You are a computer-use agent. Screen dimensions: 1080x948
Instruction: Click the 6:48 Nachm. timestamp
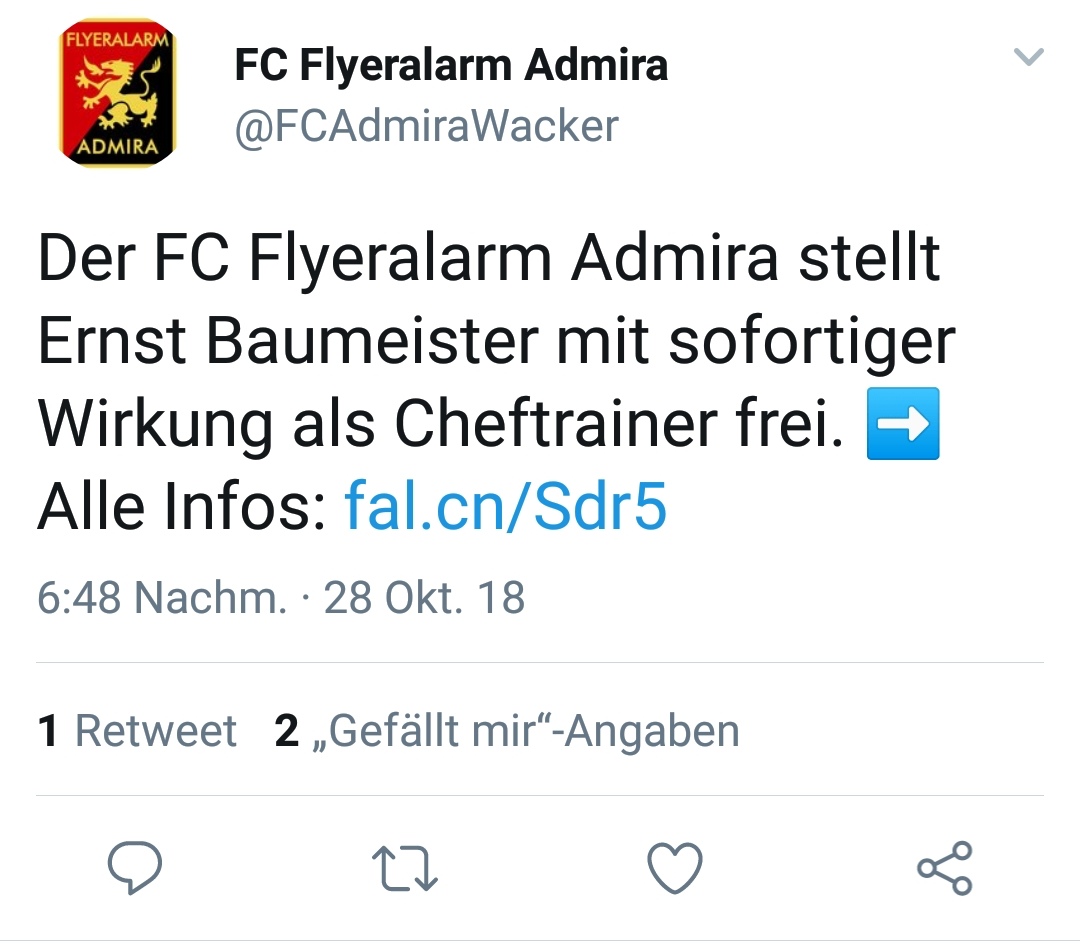[x=162, y=597]
